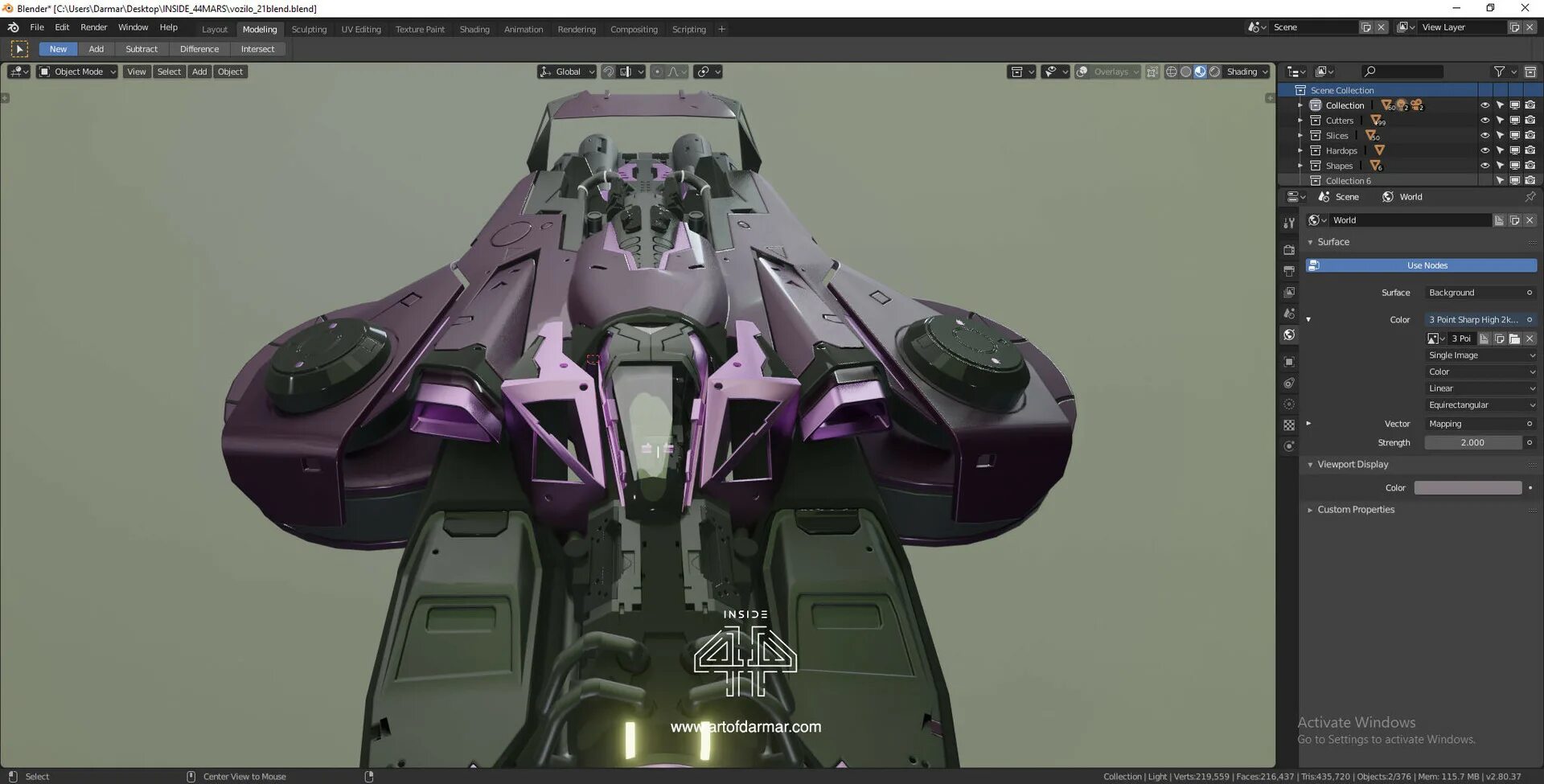
Task: Hide the Shapes collection in viewport
Action: point(1484,166)
